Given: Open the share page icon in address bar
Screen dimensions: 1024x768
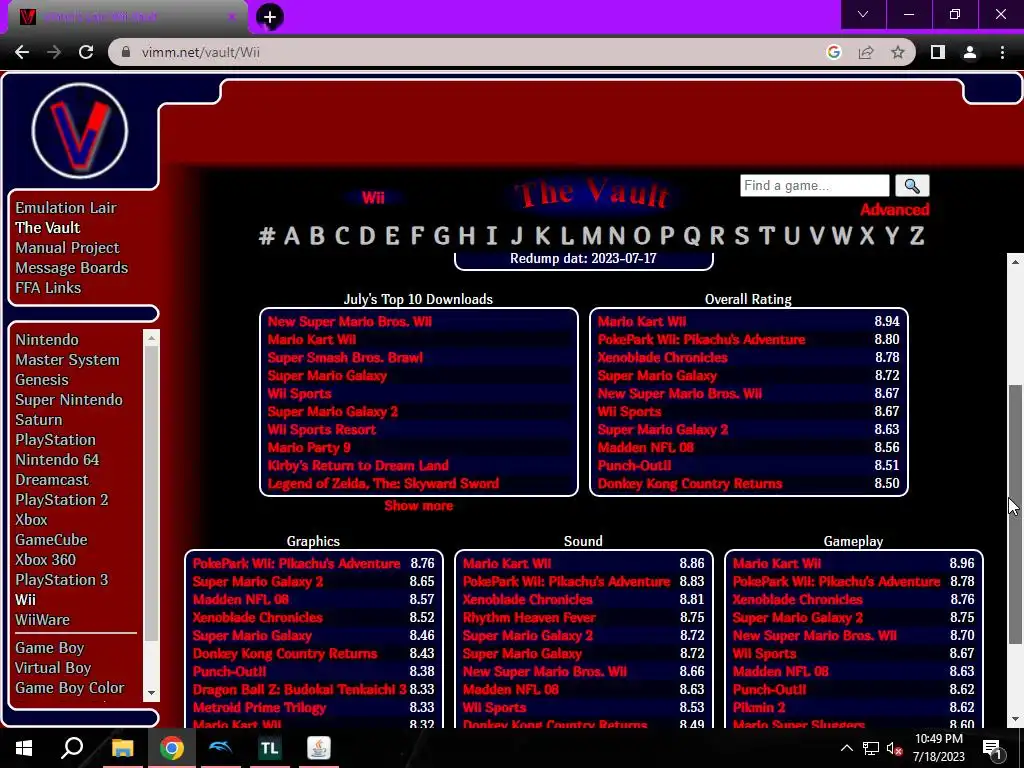Looking at the screenshot, I should (x=866, y=52).
